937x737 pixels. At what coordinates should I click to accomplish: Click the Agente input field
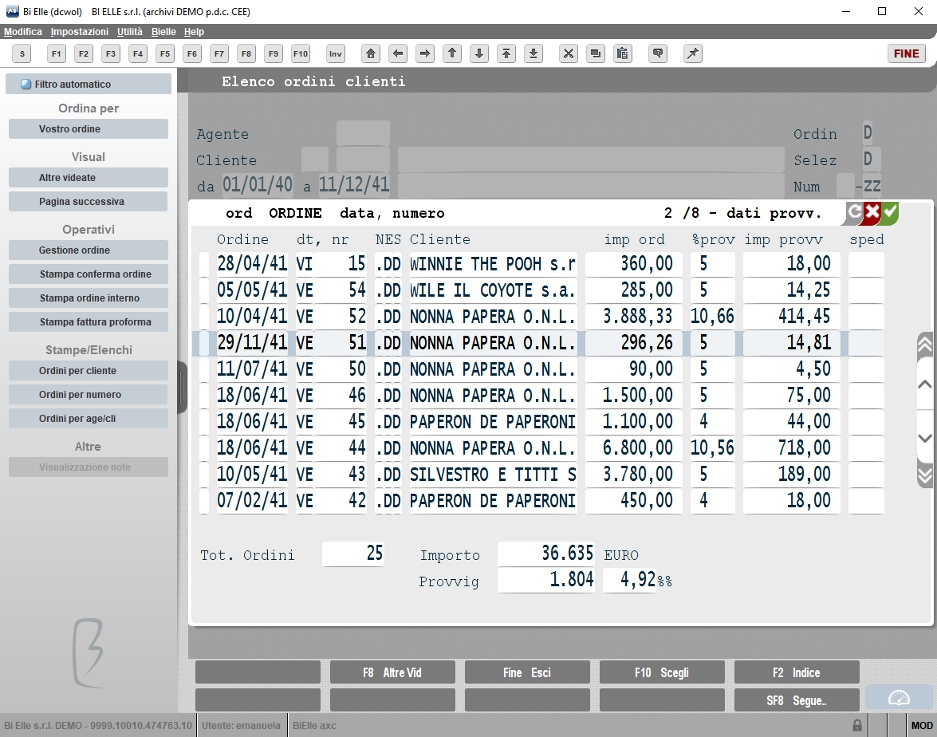tap(363, 133)
